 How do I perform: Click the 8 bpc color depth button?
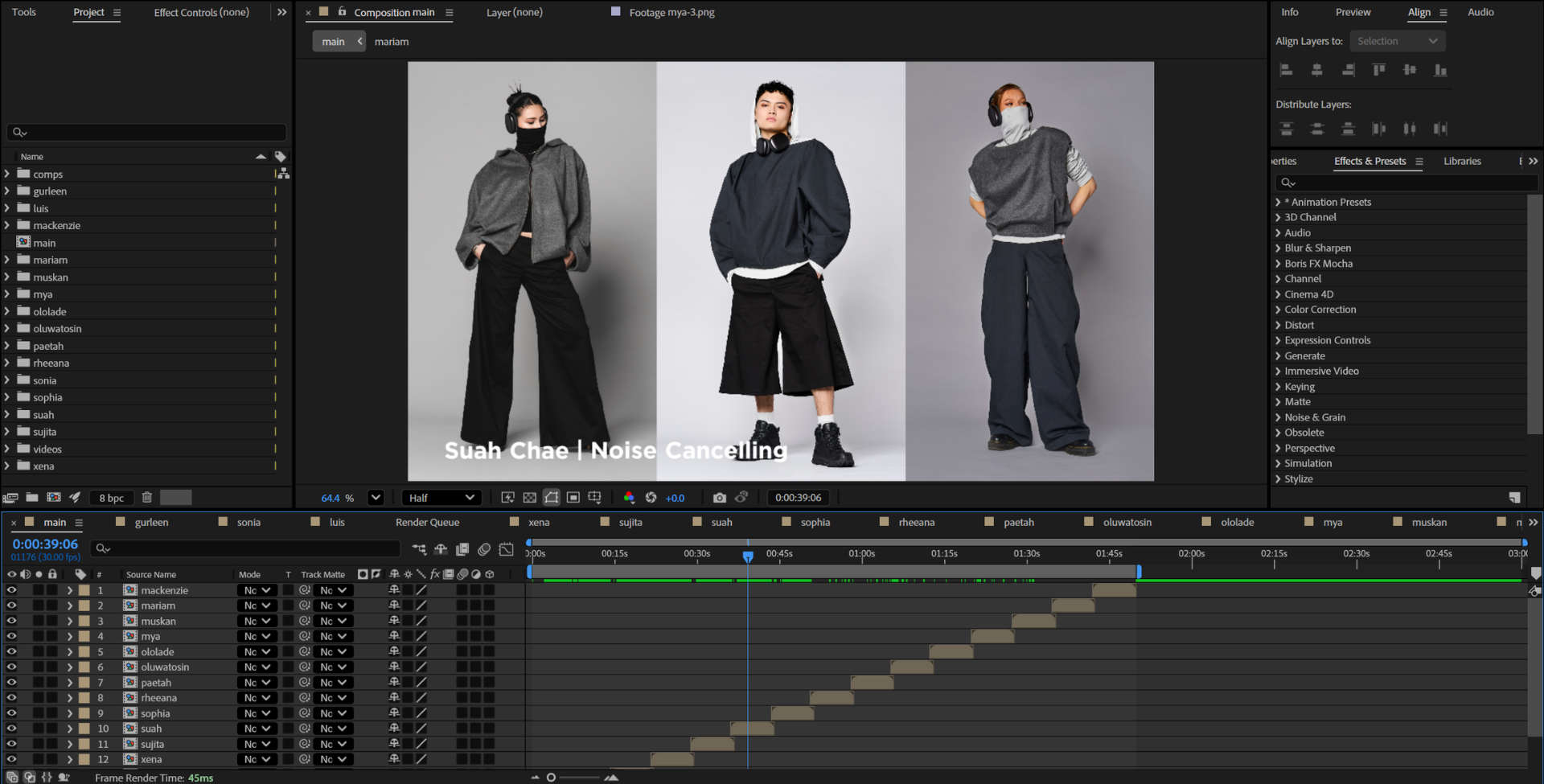tap(111, 498)
